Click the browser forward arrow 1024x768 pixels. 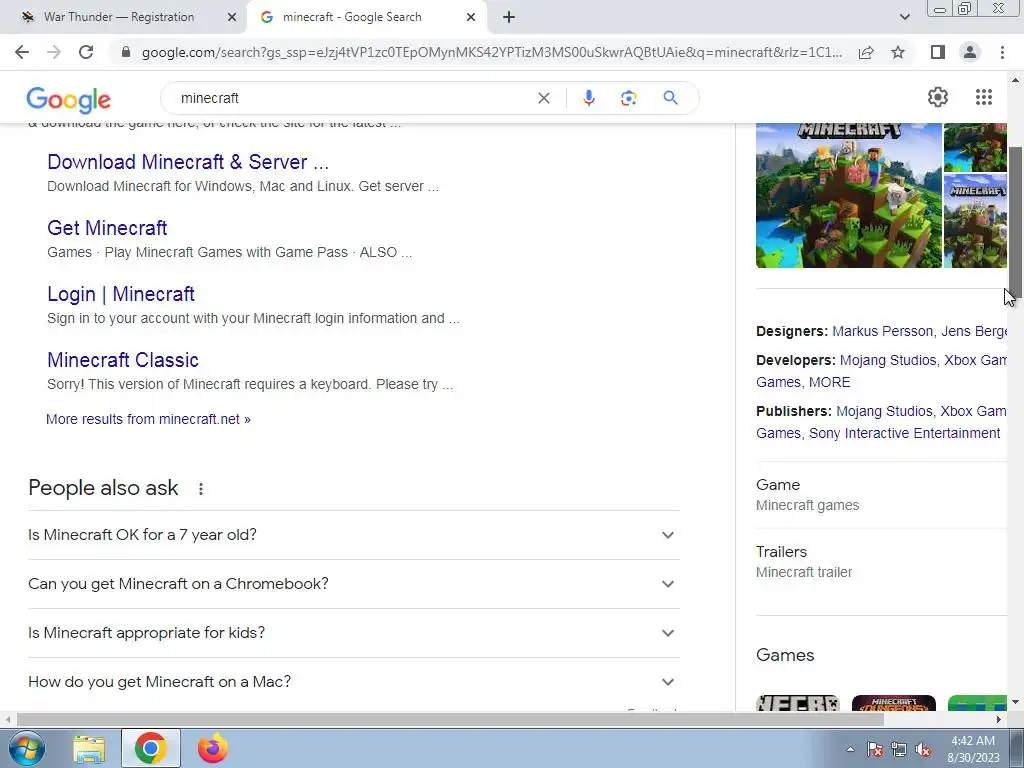(54, 52)
